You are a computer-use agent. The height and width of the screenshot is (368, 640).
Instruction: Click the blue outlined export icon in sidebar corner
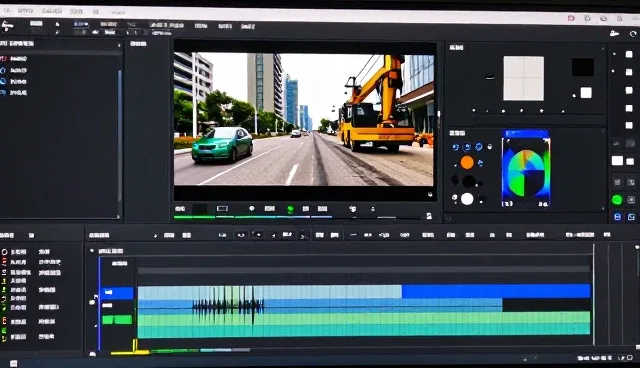tap(631, 217)
